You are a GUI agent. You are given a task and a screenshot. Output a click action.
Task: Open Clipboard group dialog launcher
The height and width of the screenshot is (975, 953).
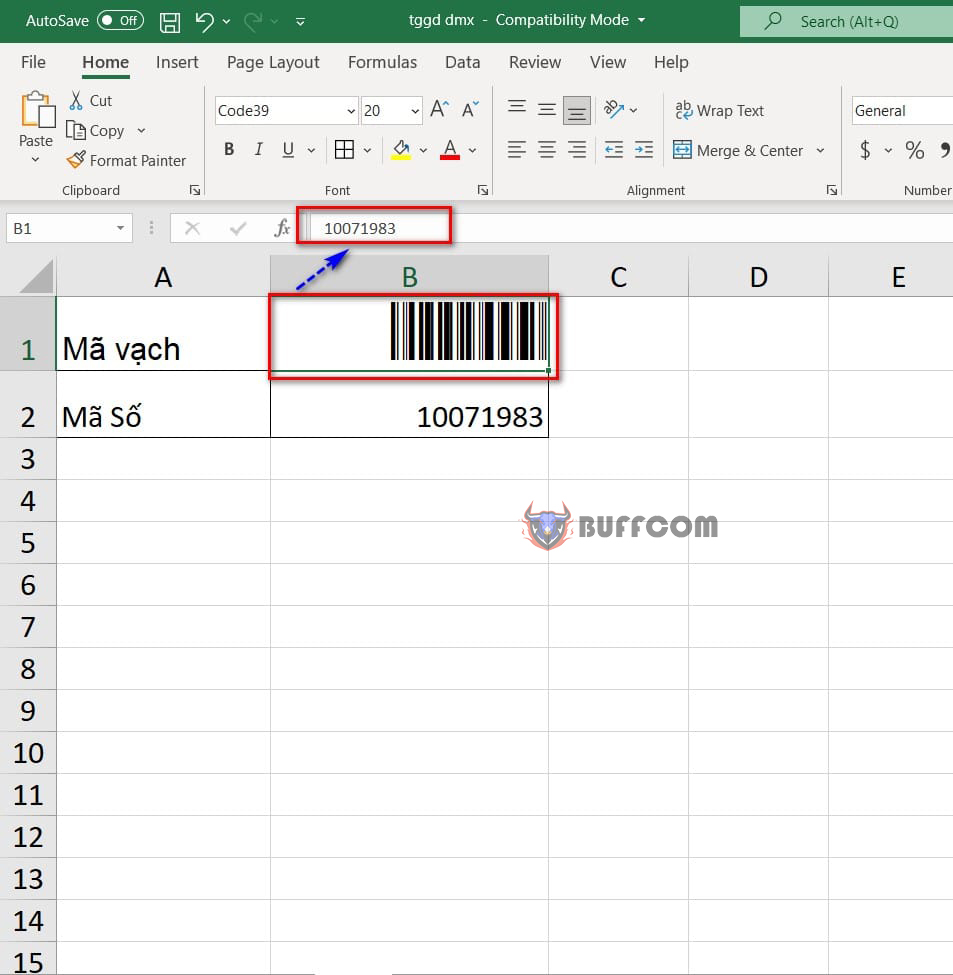pos(195,190)
